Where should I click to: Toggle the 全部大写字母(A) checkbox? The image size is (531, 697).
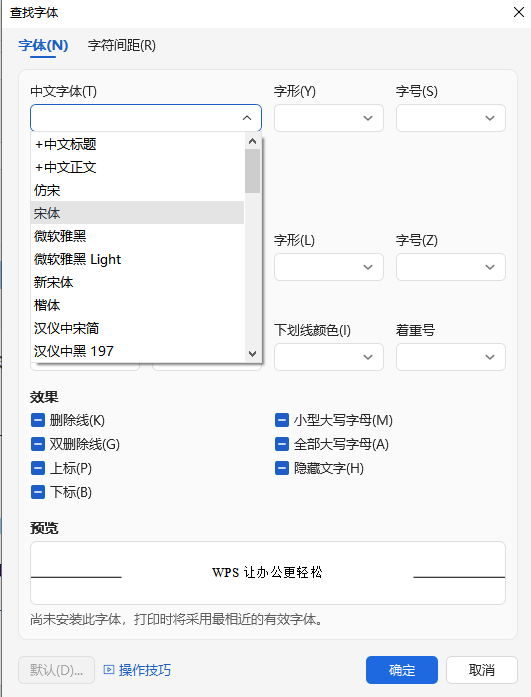(282, 444)
